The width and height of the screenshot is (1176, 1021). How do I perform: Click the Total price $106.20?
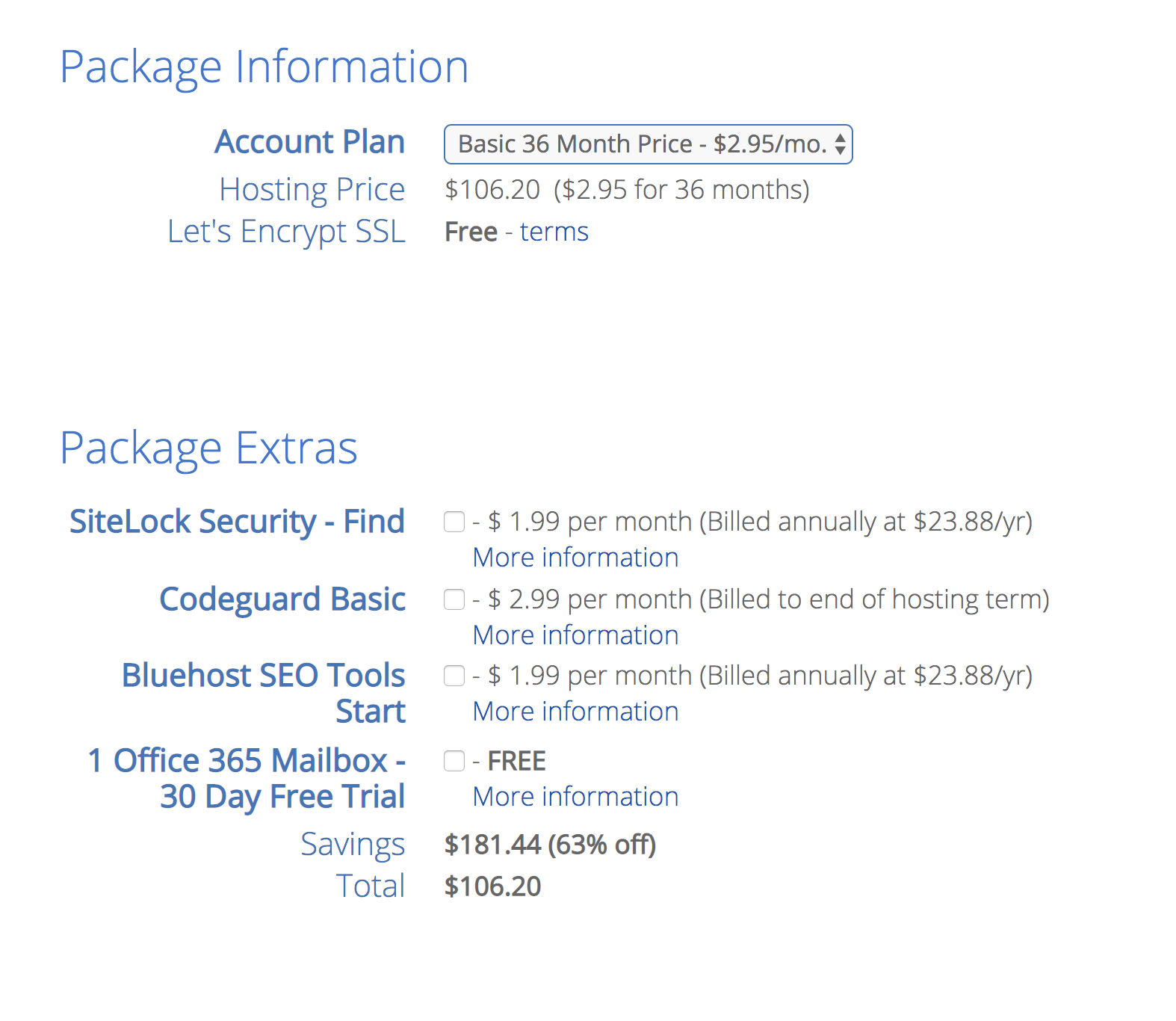492,886
